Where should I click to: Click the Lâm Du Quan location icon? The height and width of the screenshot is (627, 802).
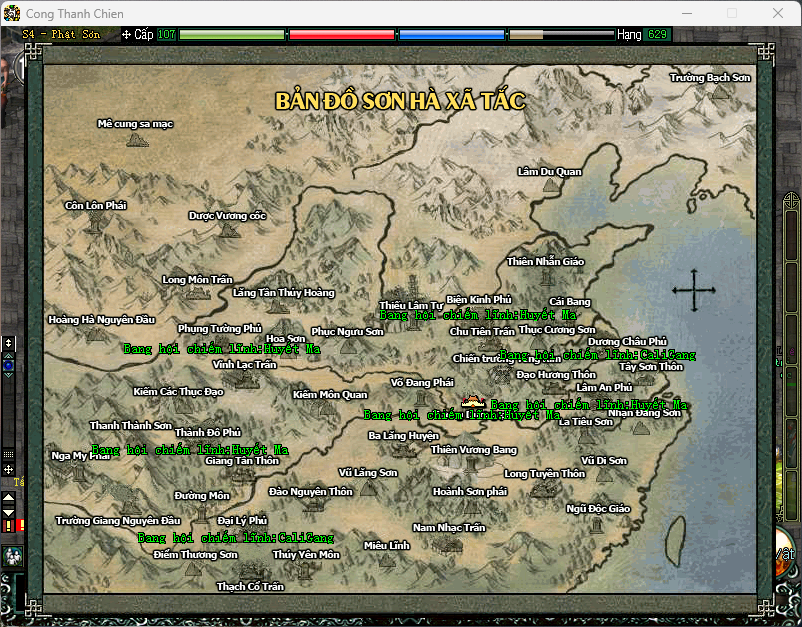pos(550,186)
